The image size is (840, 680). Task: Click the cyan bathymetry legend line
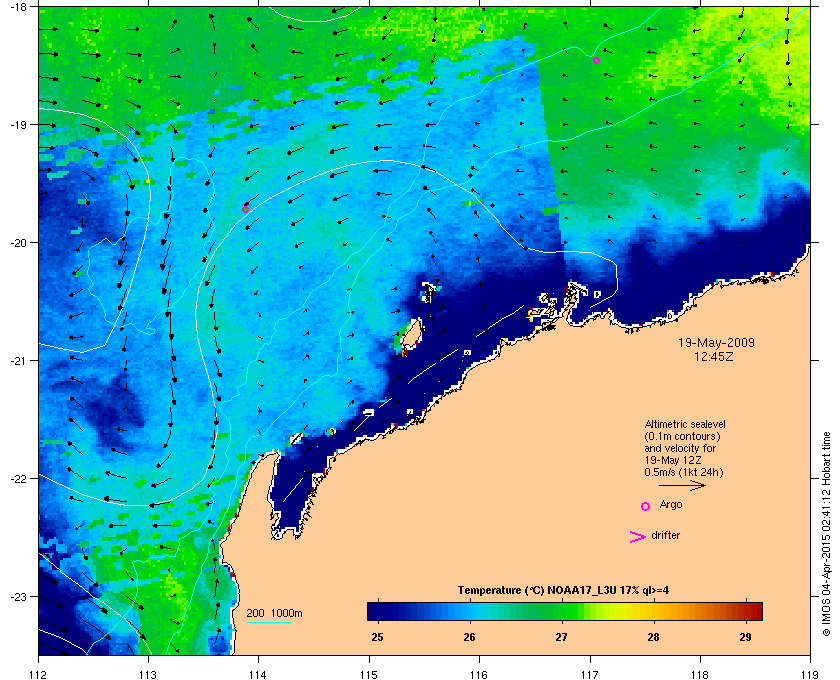point(268,623)
